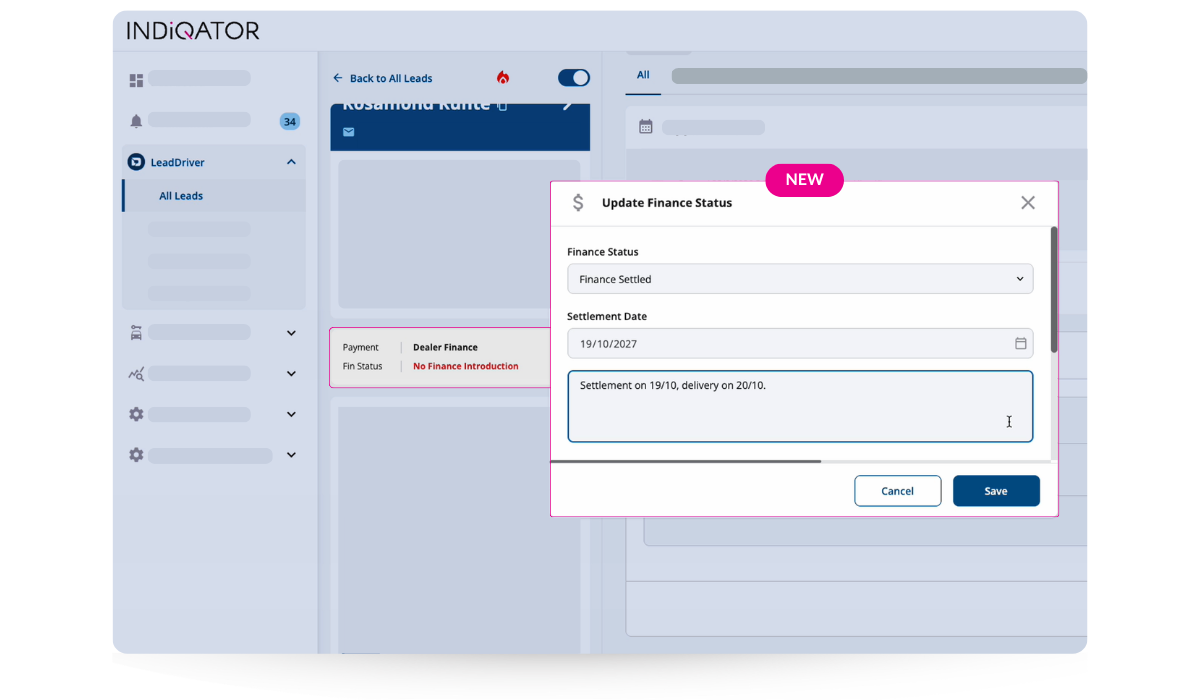
Task: Expand the first gear section chevron
Action: click(291, 414)
